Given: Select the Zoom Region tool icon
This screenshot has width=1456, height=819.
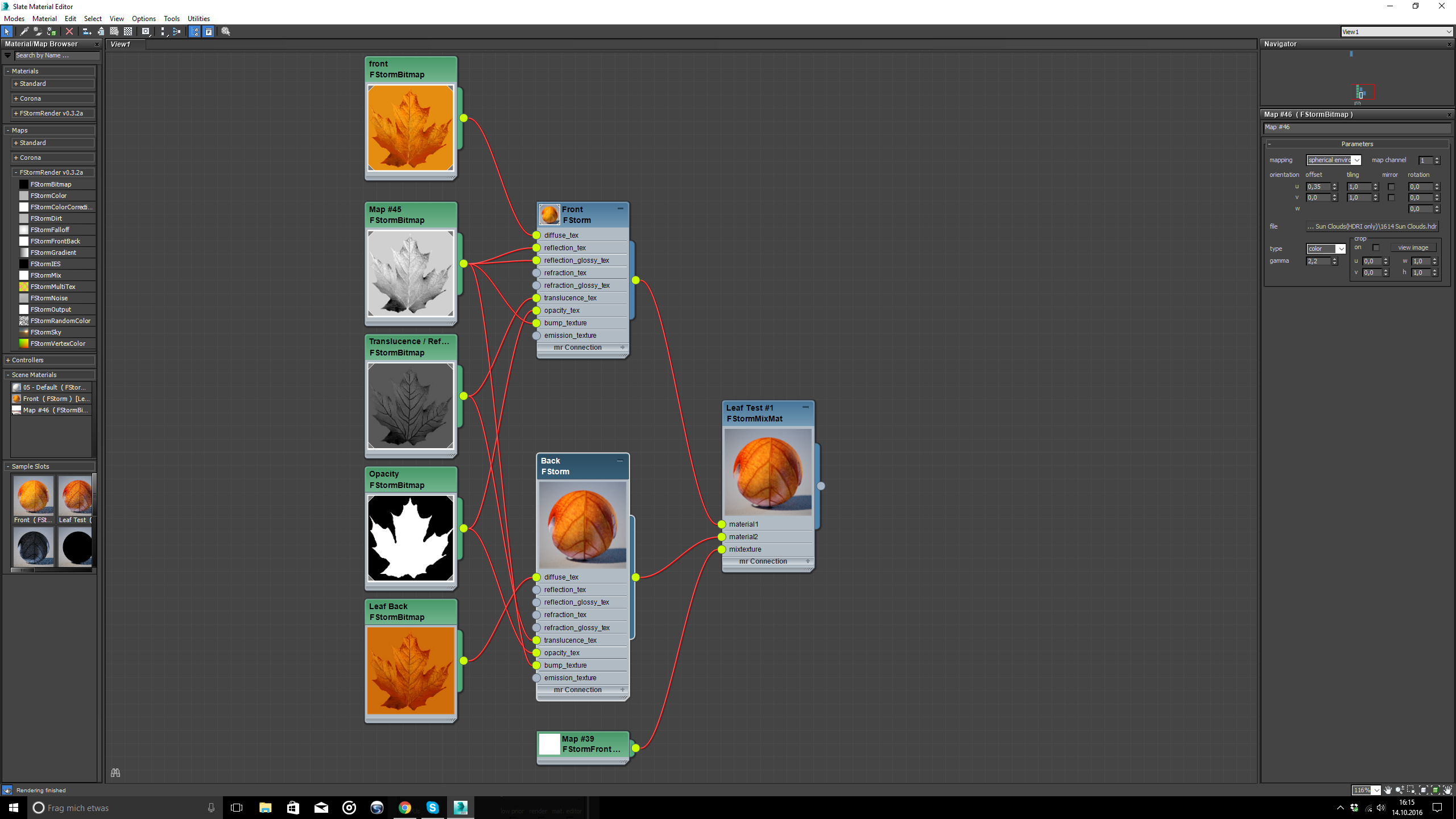Looking at the screenshot, I should 1411,790.
